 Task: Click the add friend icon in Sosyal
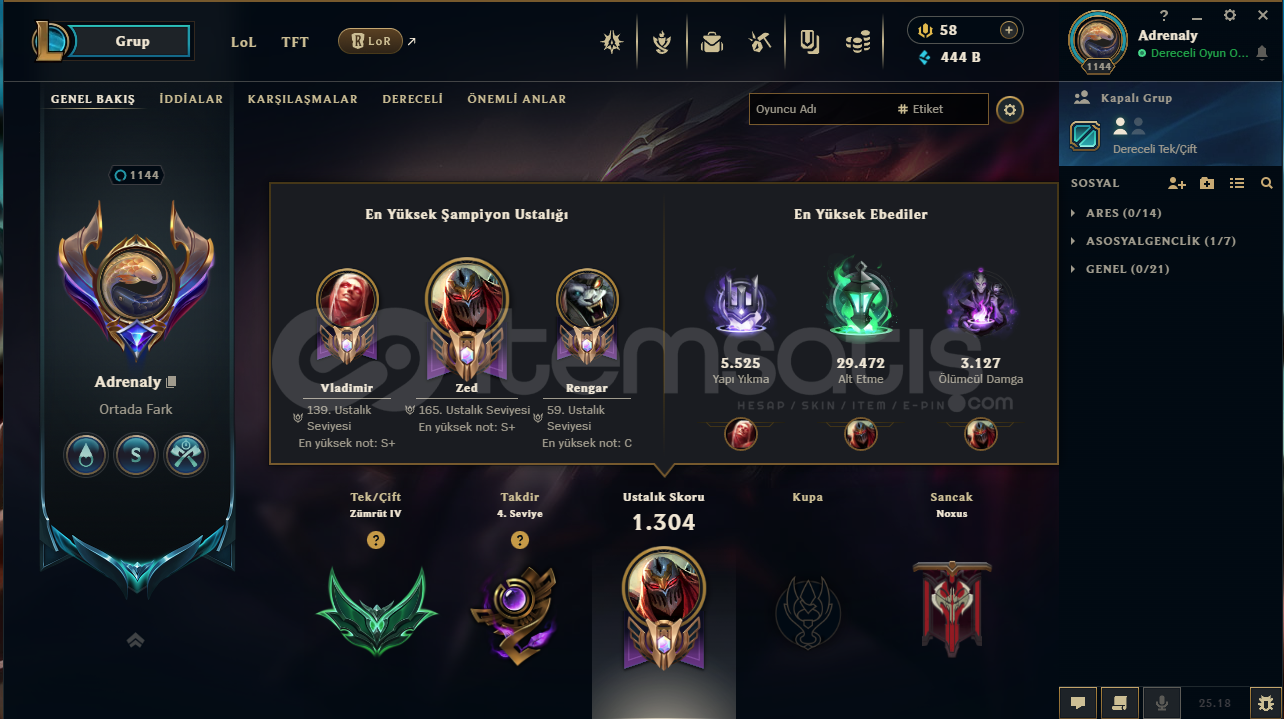1177,183
